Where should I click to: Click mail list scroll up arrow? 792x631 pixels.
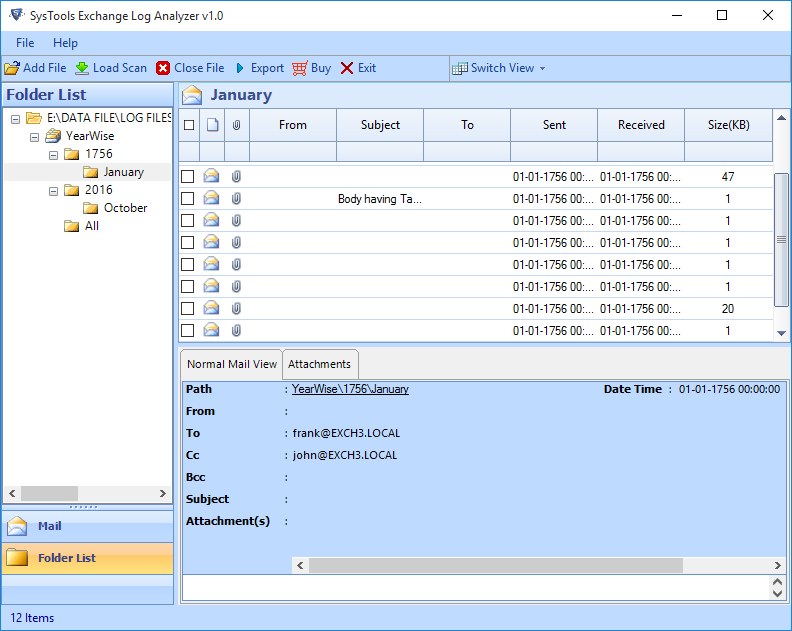781,118
